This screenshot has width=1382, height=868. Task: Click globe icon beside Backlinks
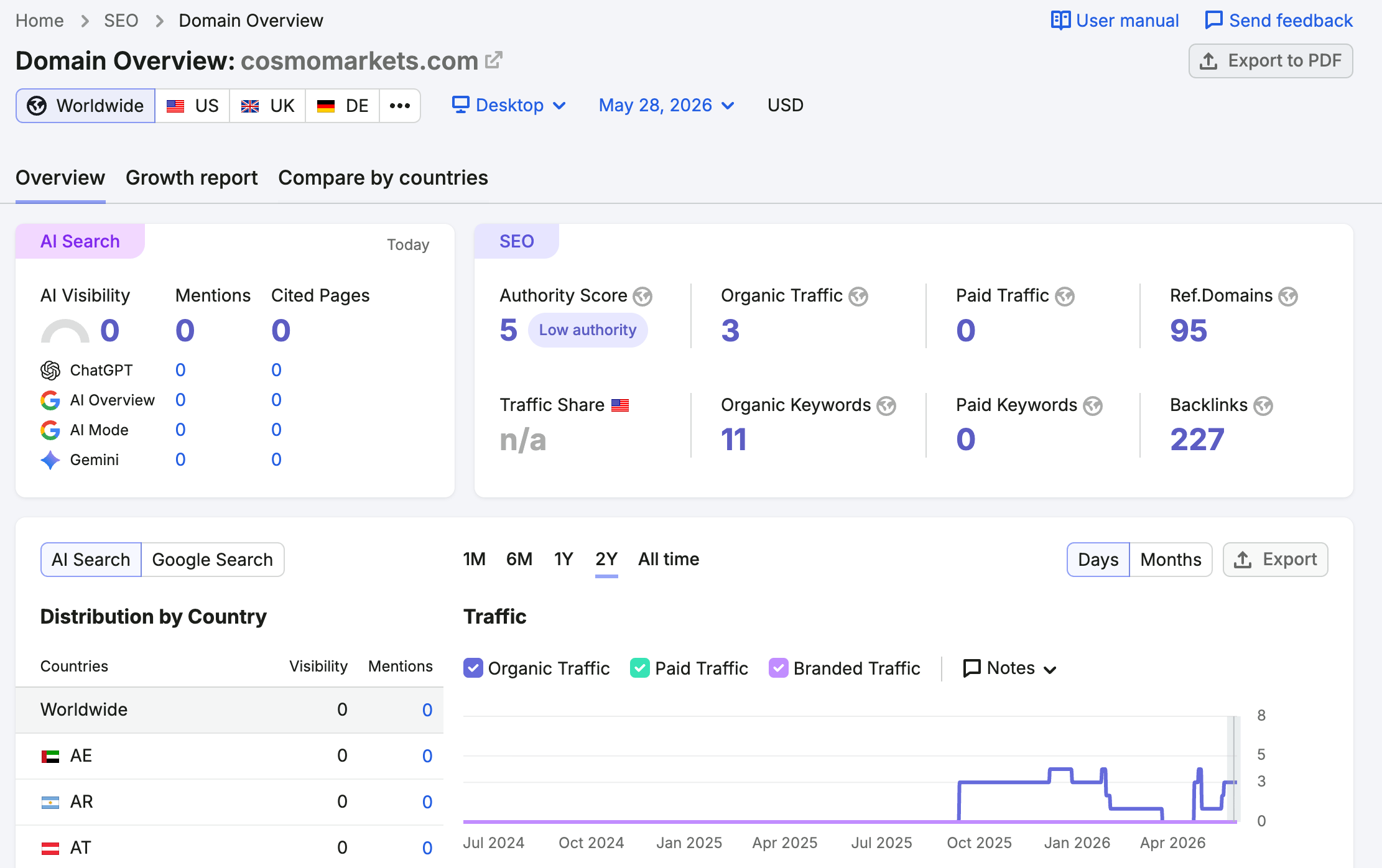point(1263,406)
